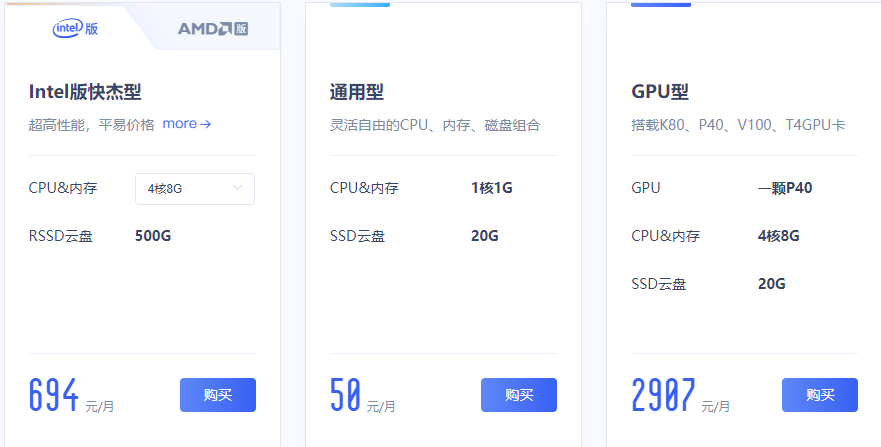Click the 超高性能，平易价格 description
The width and height of the screenshot is (881, 447).
click(x=92, y=125)
